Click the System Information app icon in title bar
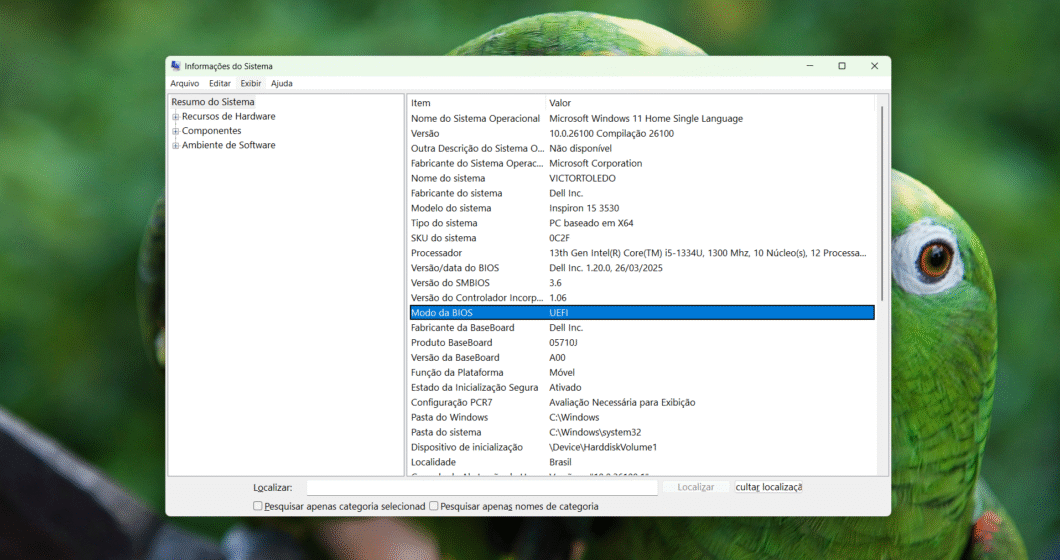Image resolution: width=1060 pixels, height=560 pixels. [x=176, y=66]
